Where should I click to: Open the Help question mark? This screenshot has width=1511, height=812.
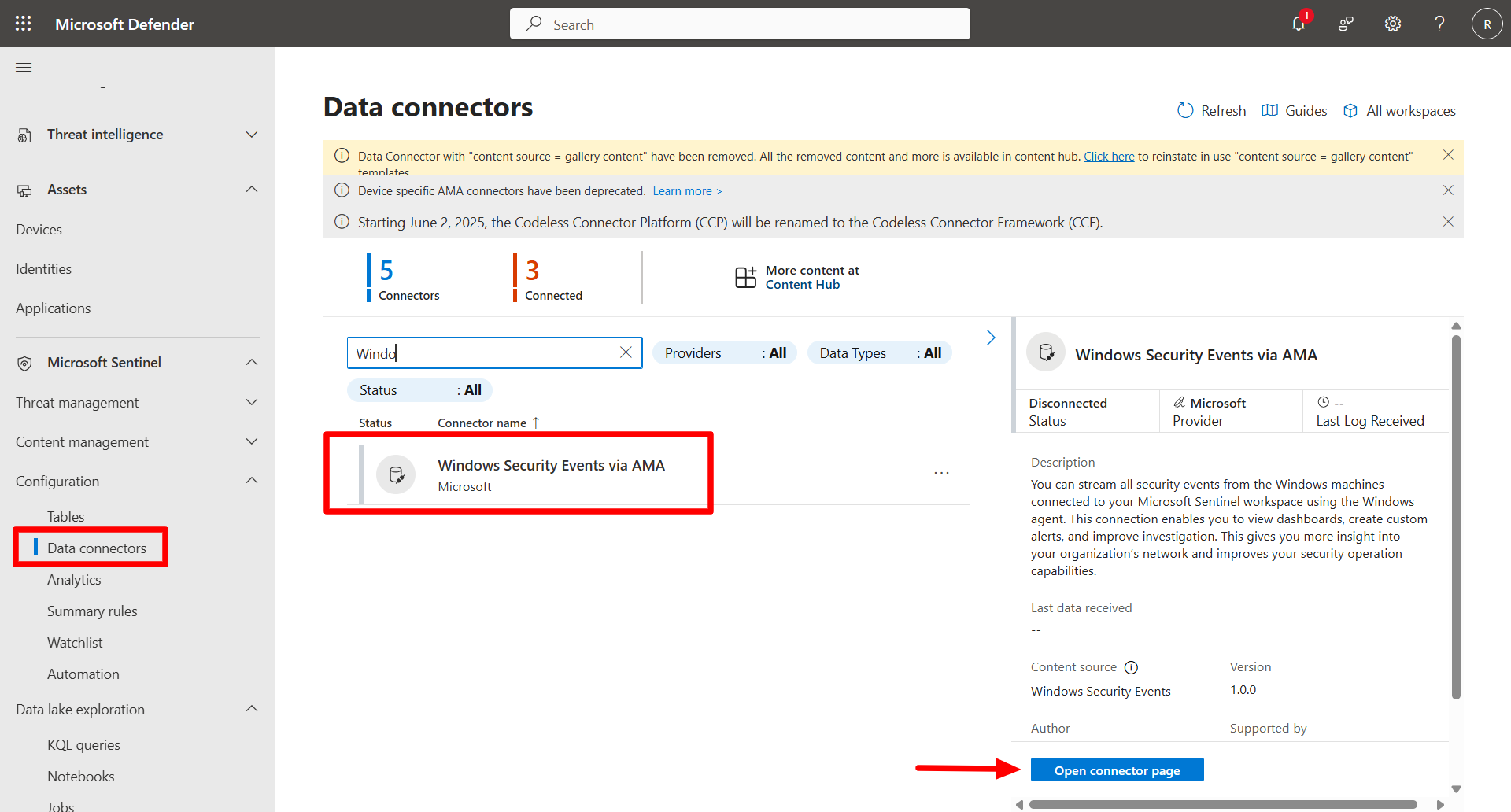coord(1439,24)
